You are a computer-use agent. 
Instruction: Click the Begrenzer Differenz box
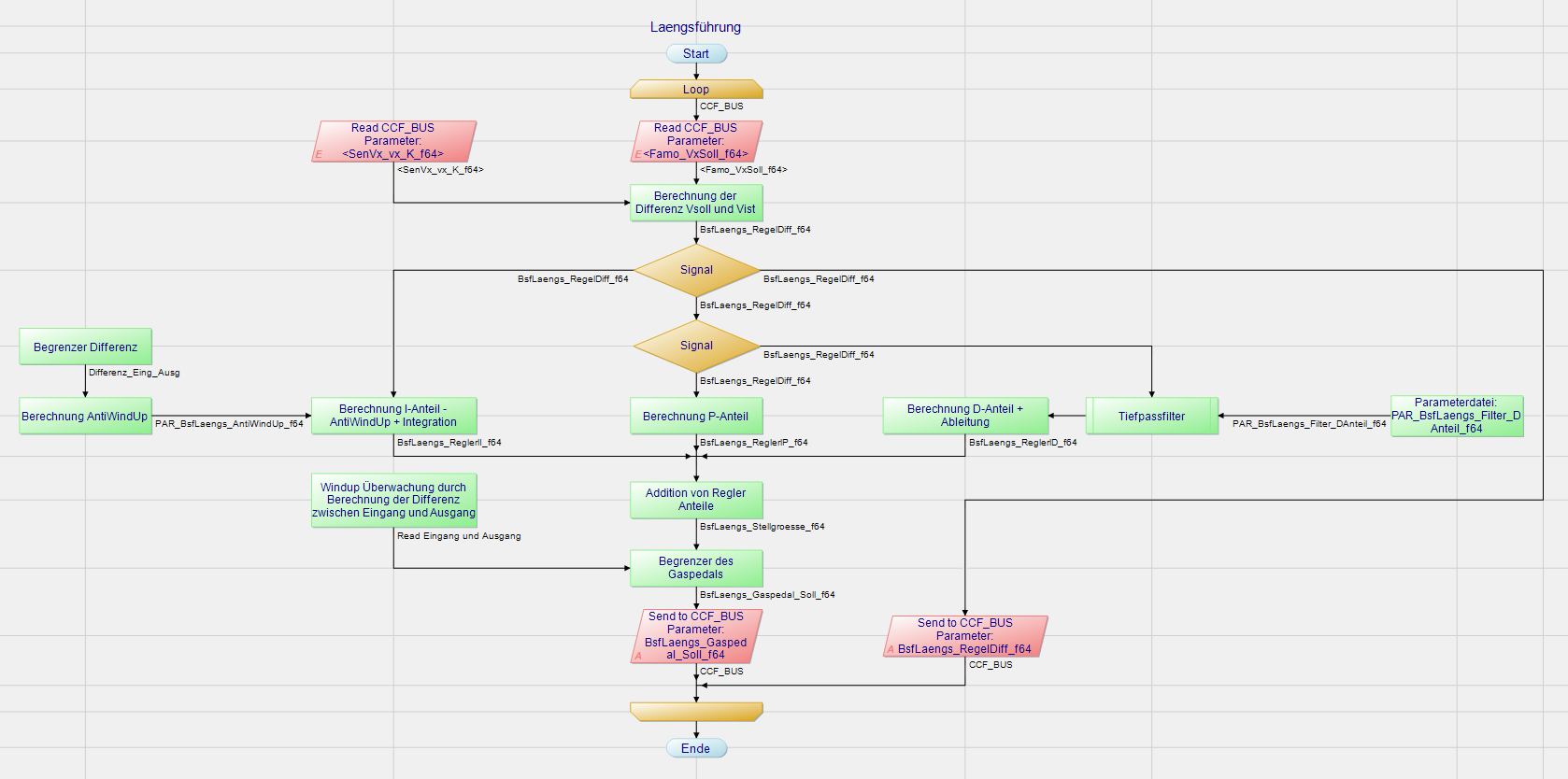(85, 347)
